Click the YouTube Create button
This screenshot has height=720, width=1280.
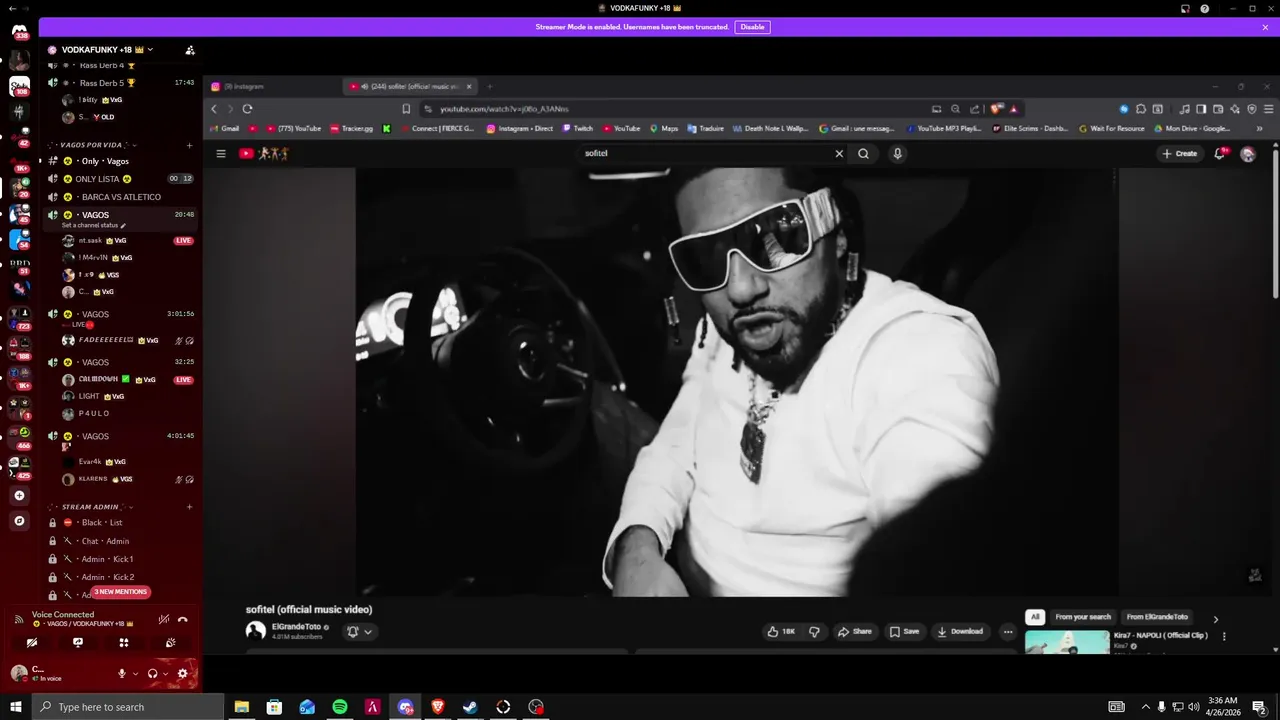point(1179,154)
